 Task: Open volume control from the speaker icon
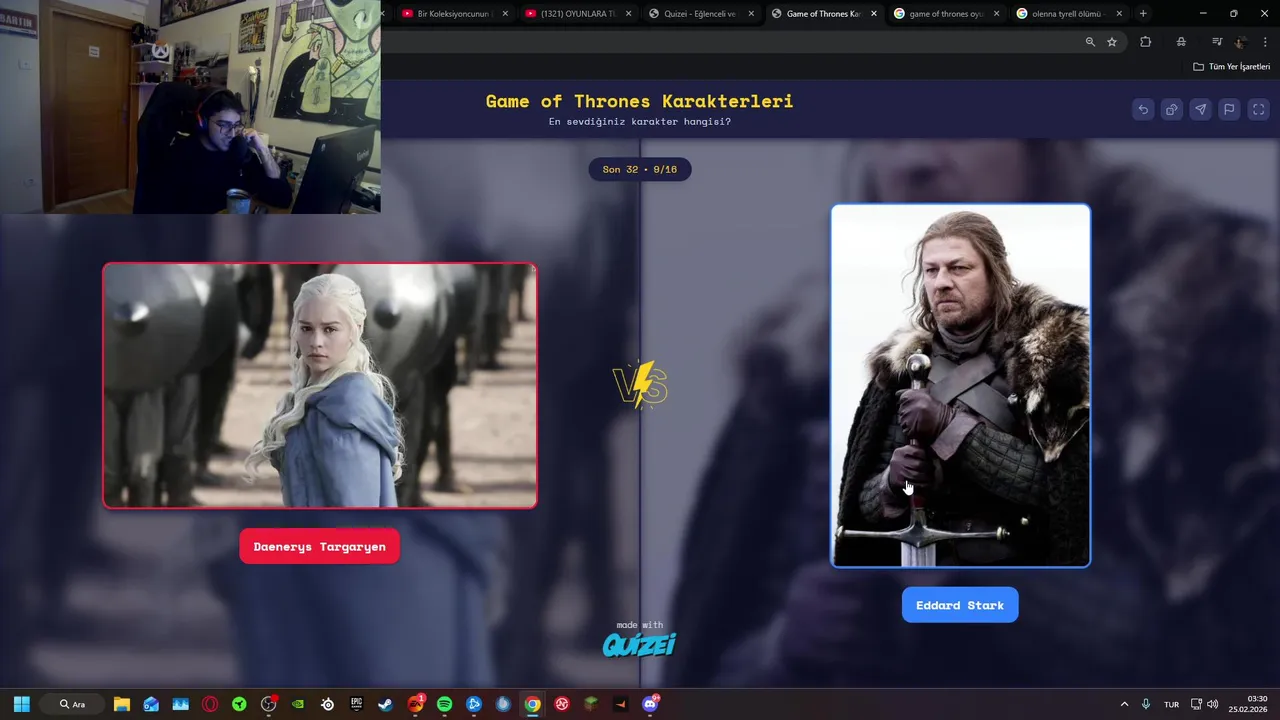click(x=1213, y=704)
